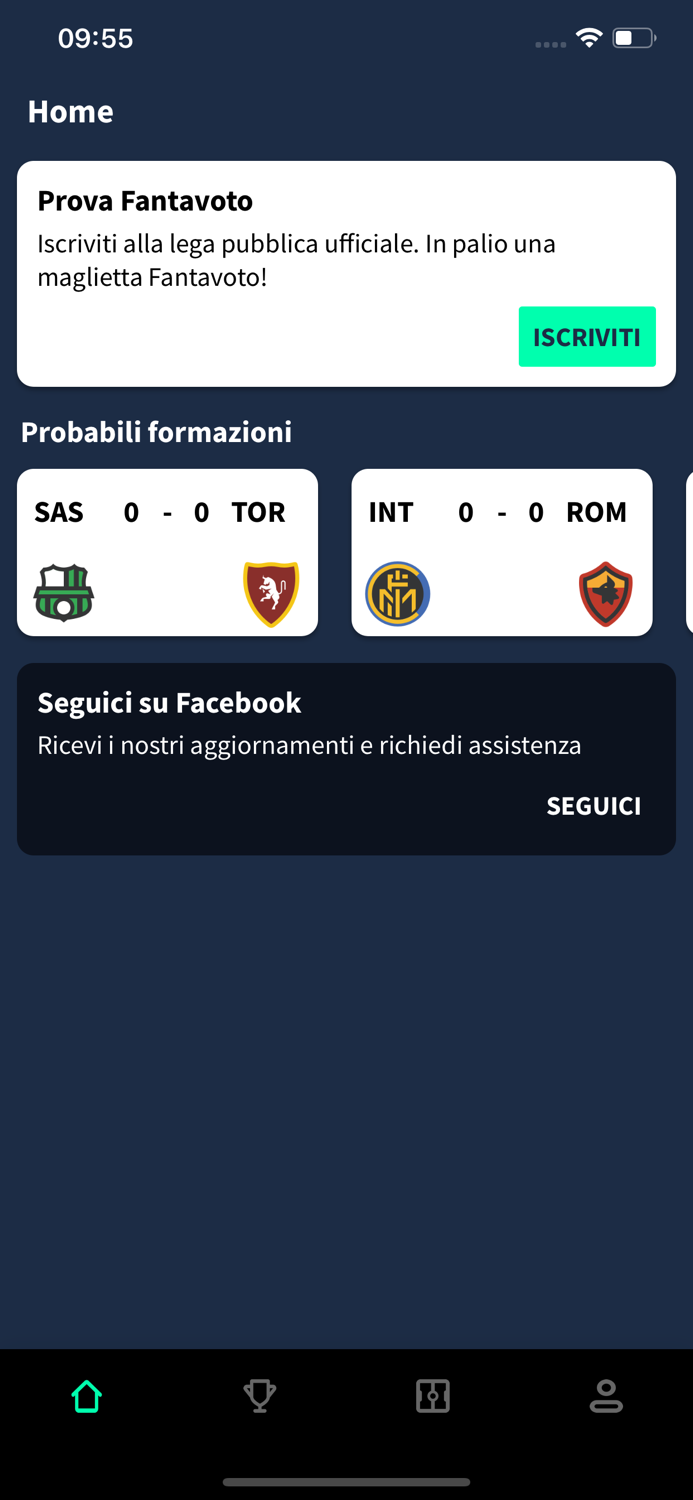Open the user profile icon
The height and width of the screenshot is (1500, 693).
click(606, 1396)
